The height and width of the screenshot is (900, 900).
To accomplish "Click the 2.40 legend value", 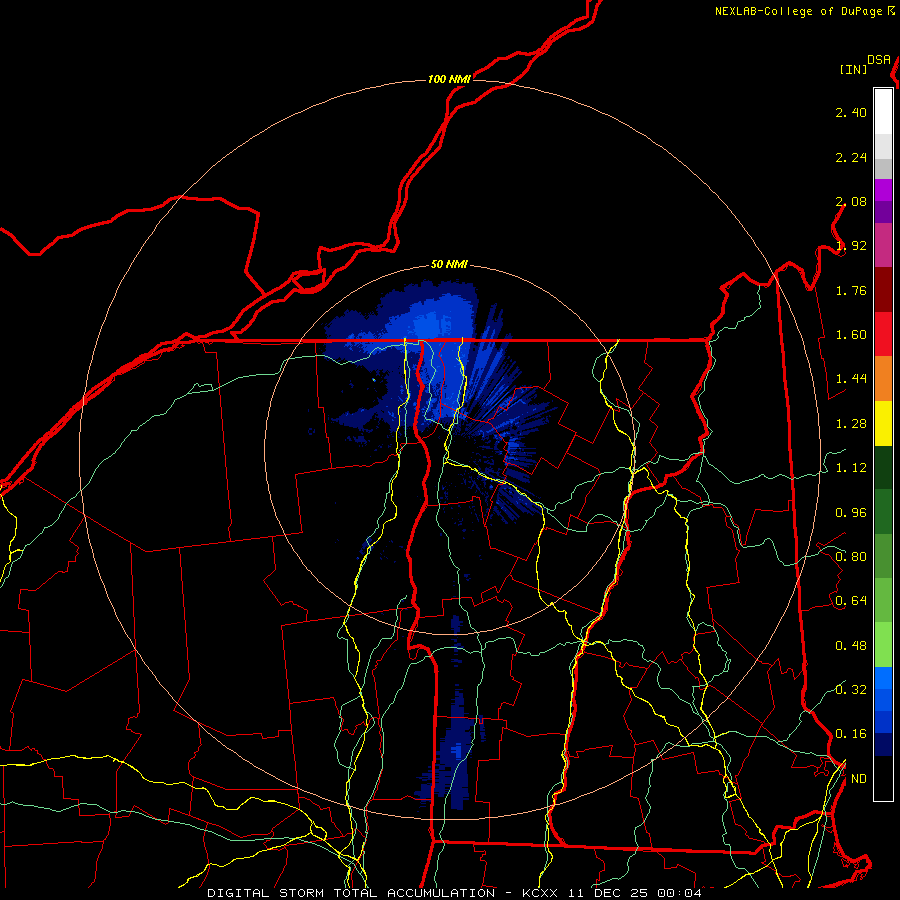I will [851, 112].
